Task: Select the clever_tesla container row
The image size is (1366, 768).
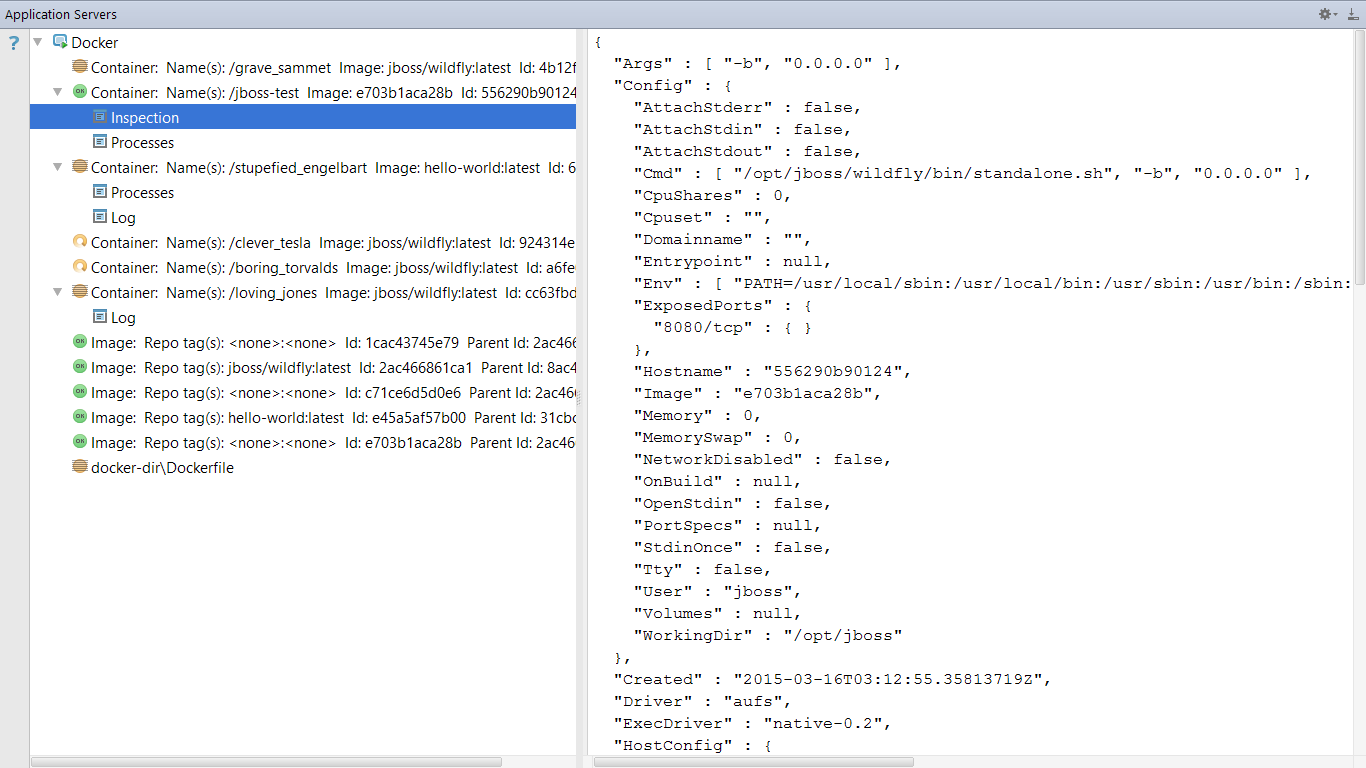Action: (x=303, y=243)
